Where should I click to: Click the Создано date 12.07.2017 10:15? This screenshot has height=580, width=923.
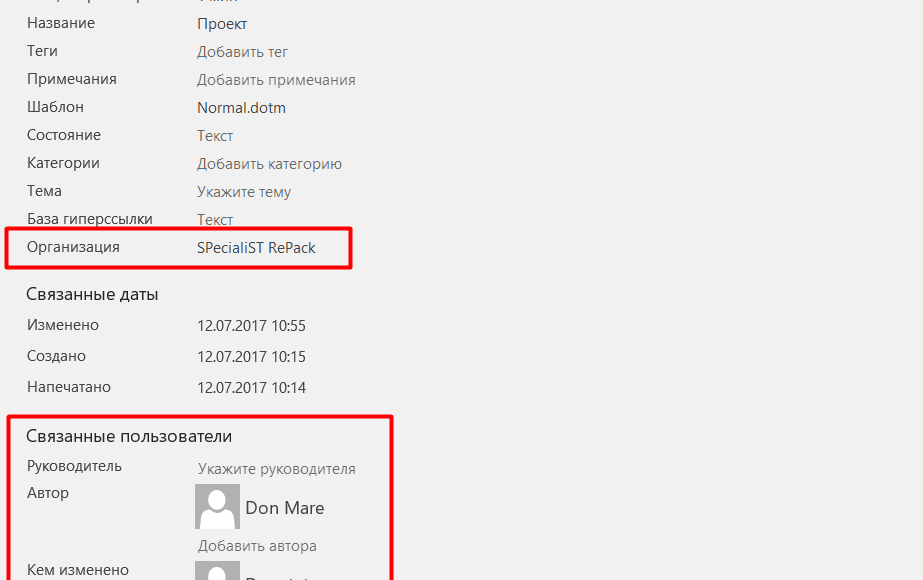click(x=251, y=357)
